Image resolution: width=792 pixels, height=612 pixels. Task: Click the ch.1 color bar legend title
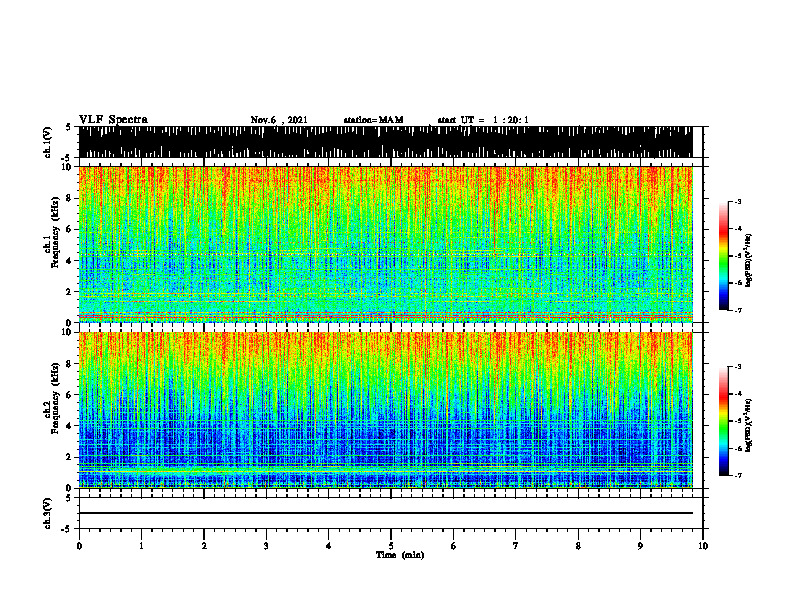(749, 260)
